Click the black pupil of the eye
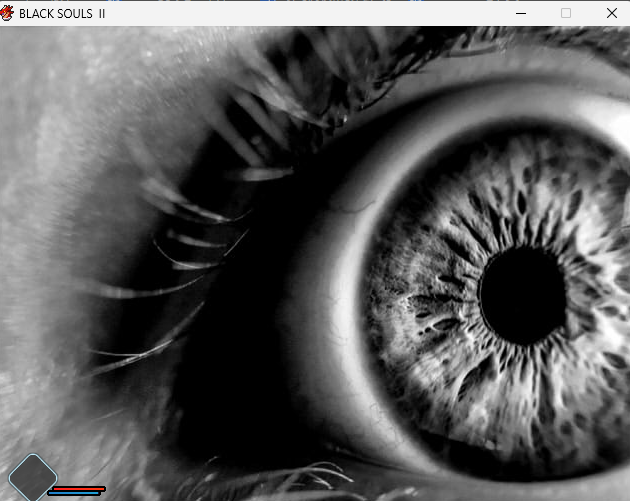 click(x=523, y=295)
